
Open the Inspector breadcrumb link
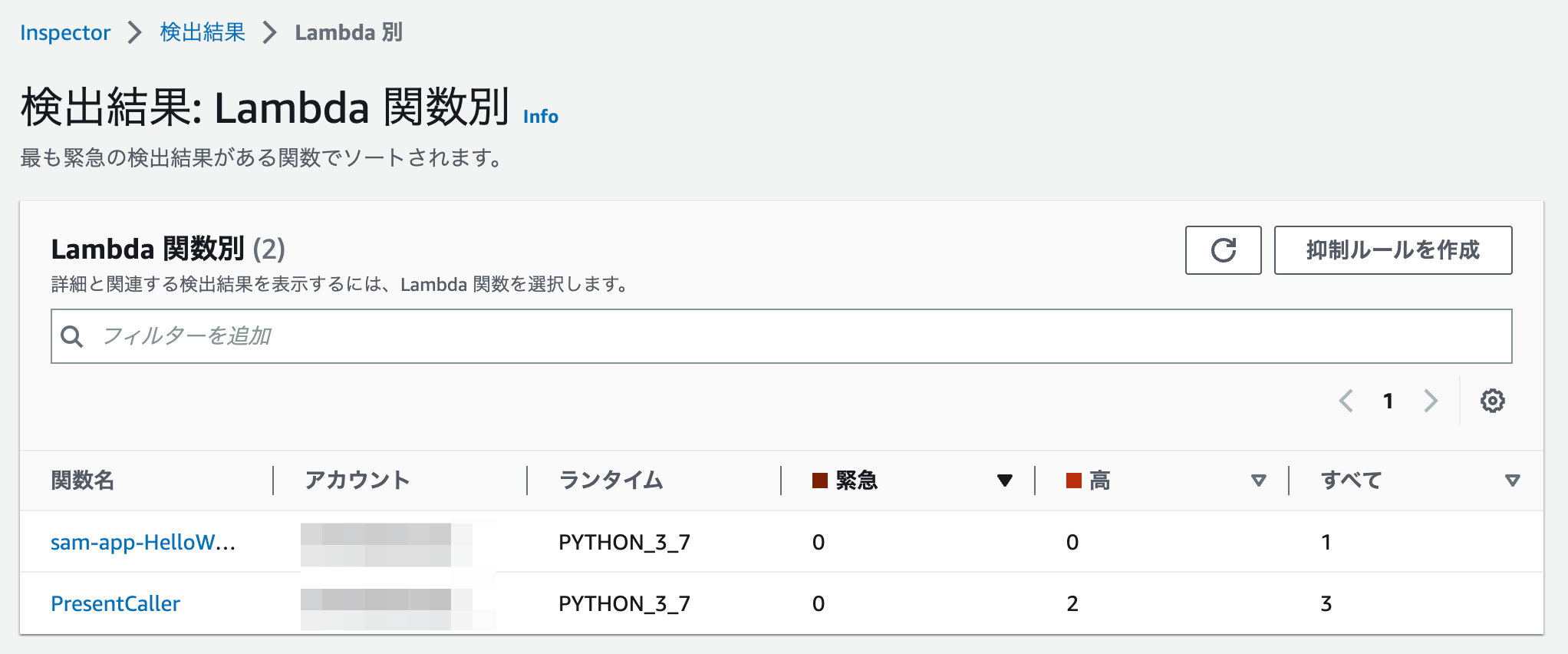point(65,32)
